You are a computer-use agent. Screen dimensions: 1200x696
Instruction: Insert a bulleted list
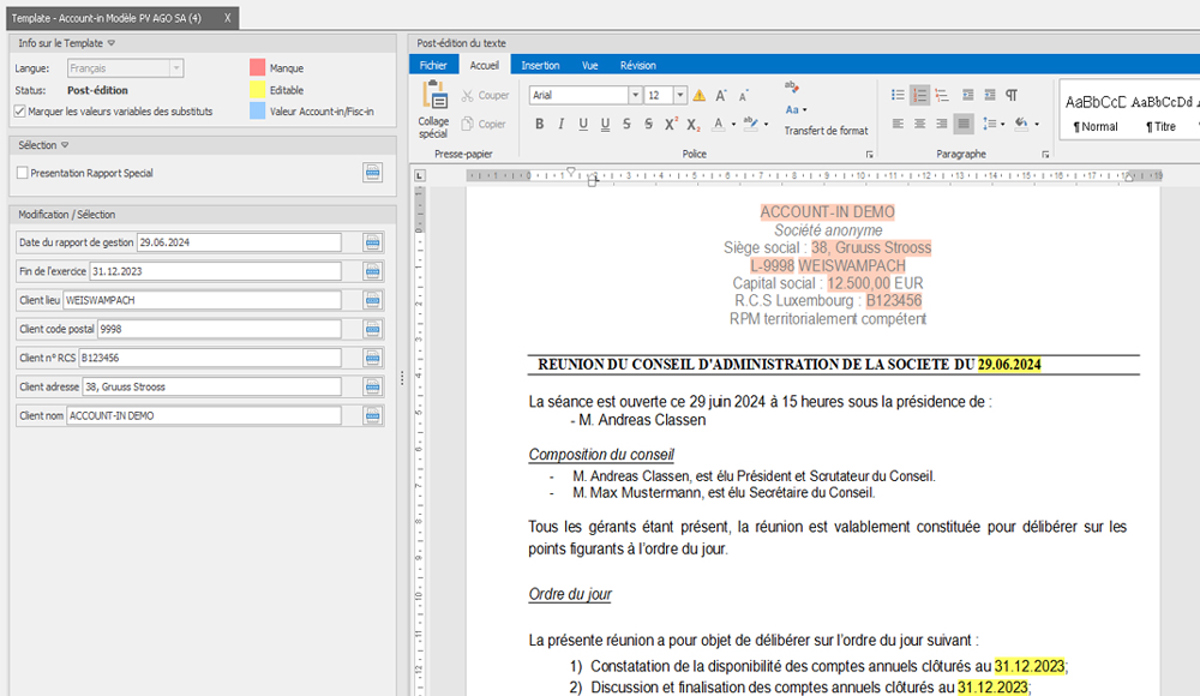coord(898,95)
